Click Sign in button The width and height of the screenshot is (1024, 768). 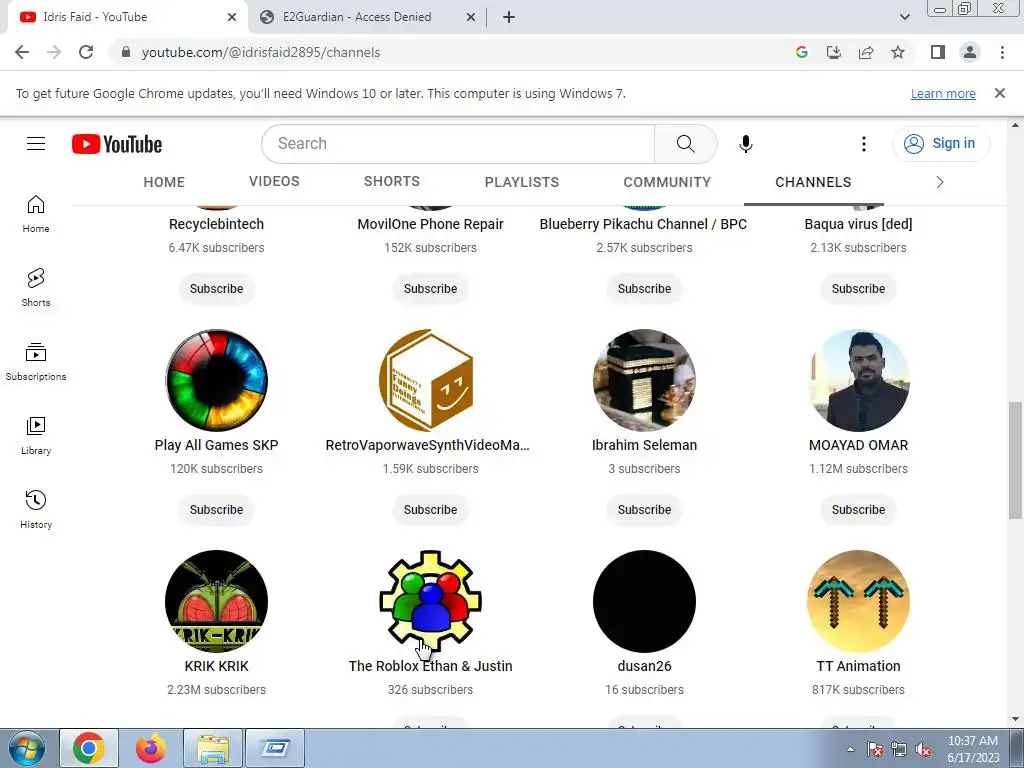pos(941,144)
